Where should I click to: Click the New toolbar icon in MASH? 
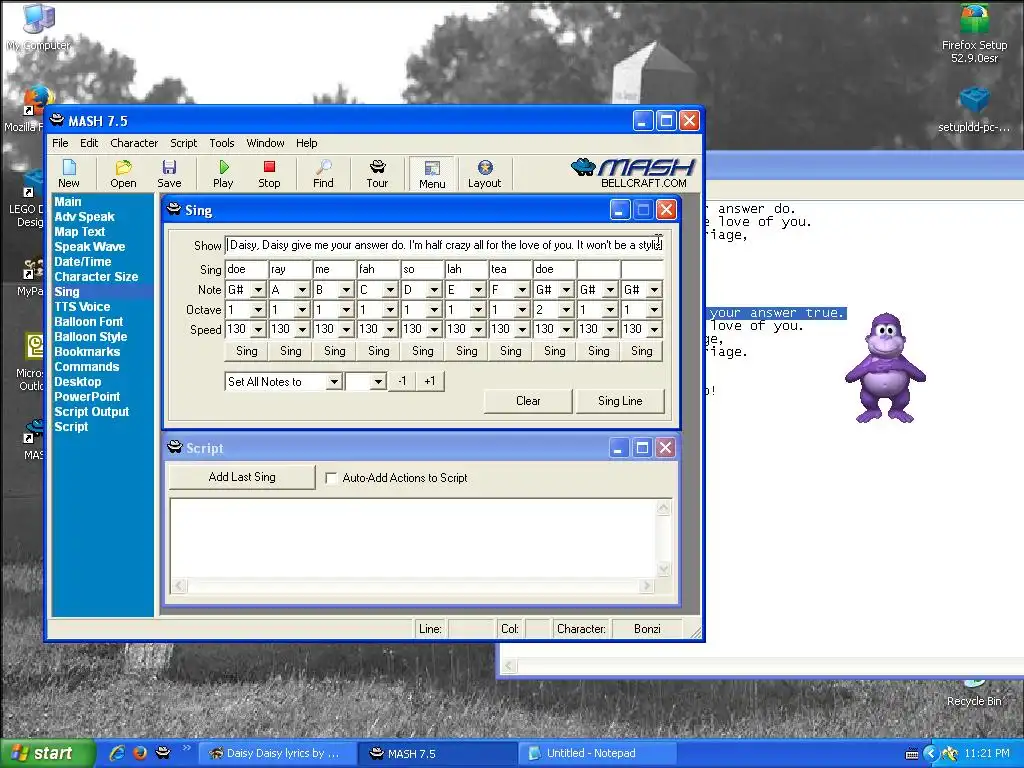69,173
